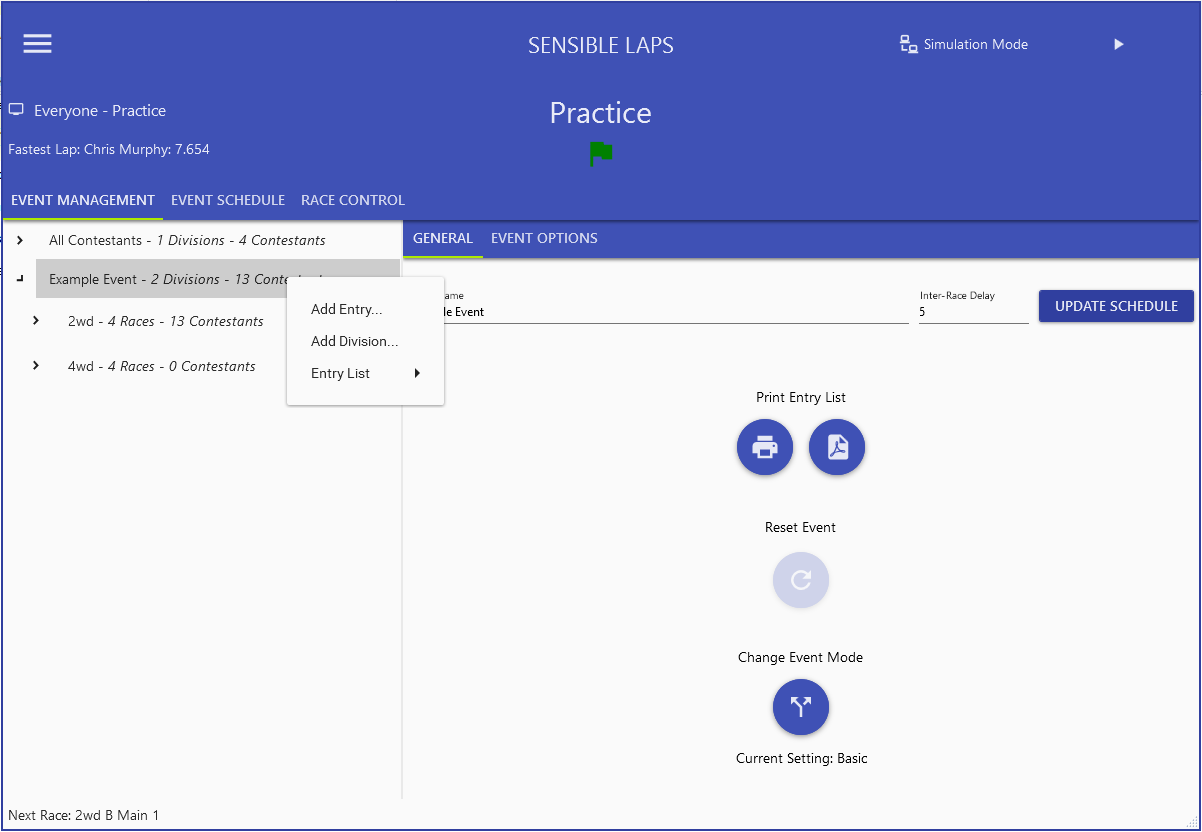This screenshot has height=832, width=1202.
Task: Switch to the Event Schedule tab
Action: [228, 200]
